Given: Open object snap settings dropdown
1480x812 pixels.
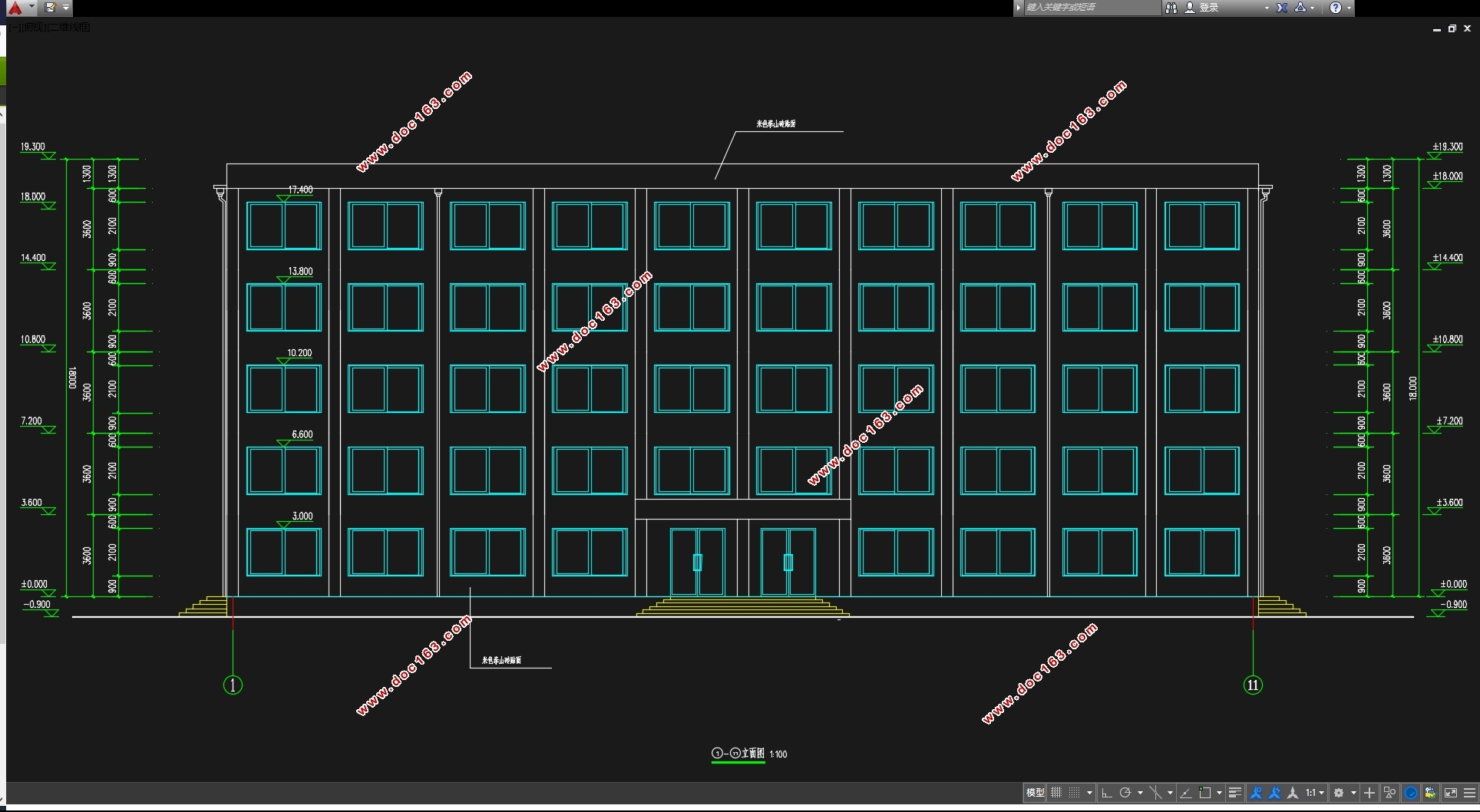Looking at the screenshot, I should click(1219, 793).
